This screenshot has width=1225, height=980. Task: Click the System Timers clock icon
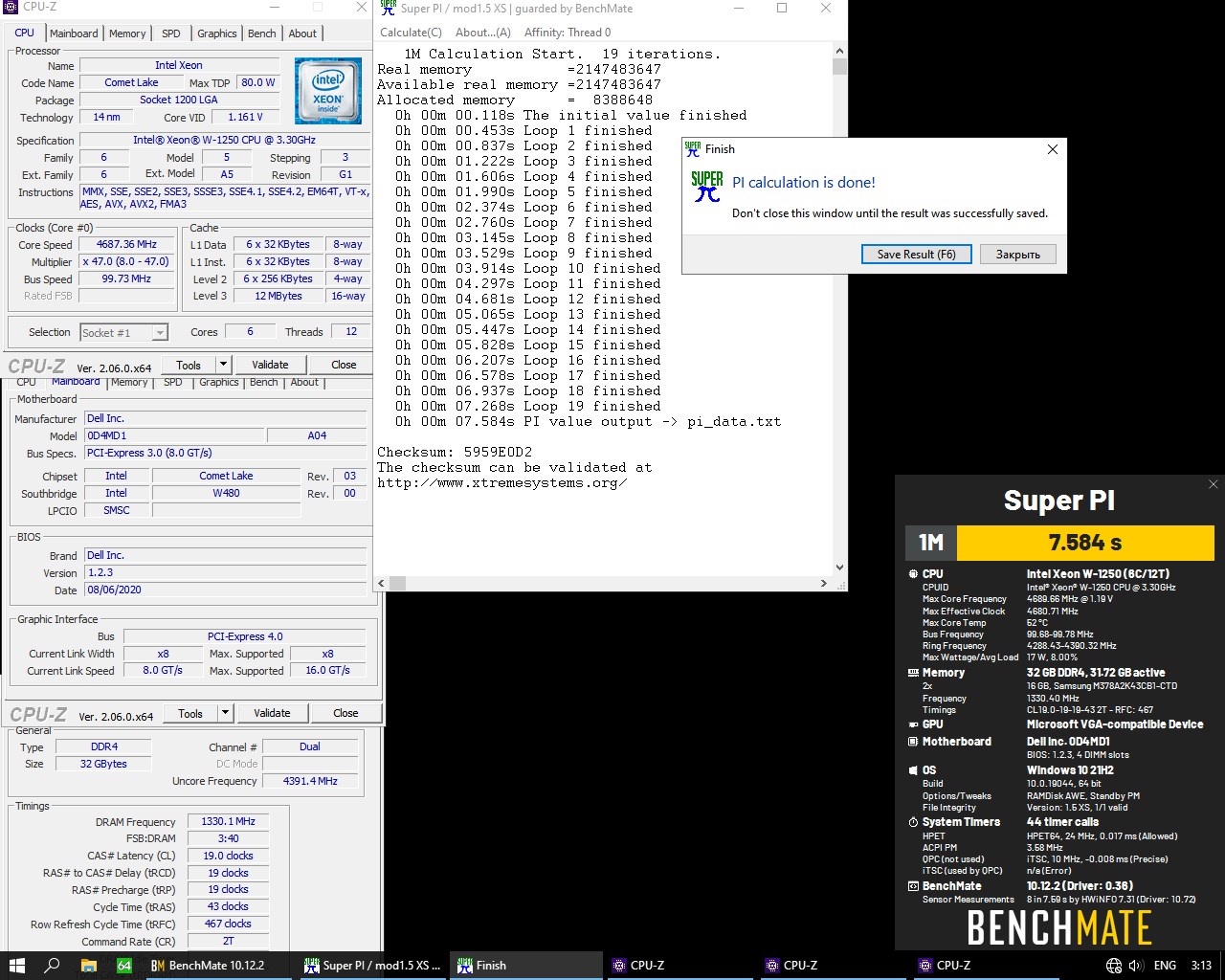pos(913,822)
